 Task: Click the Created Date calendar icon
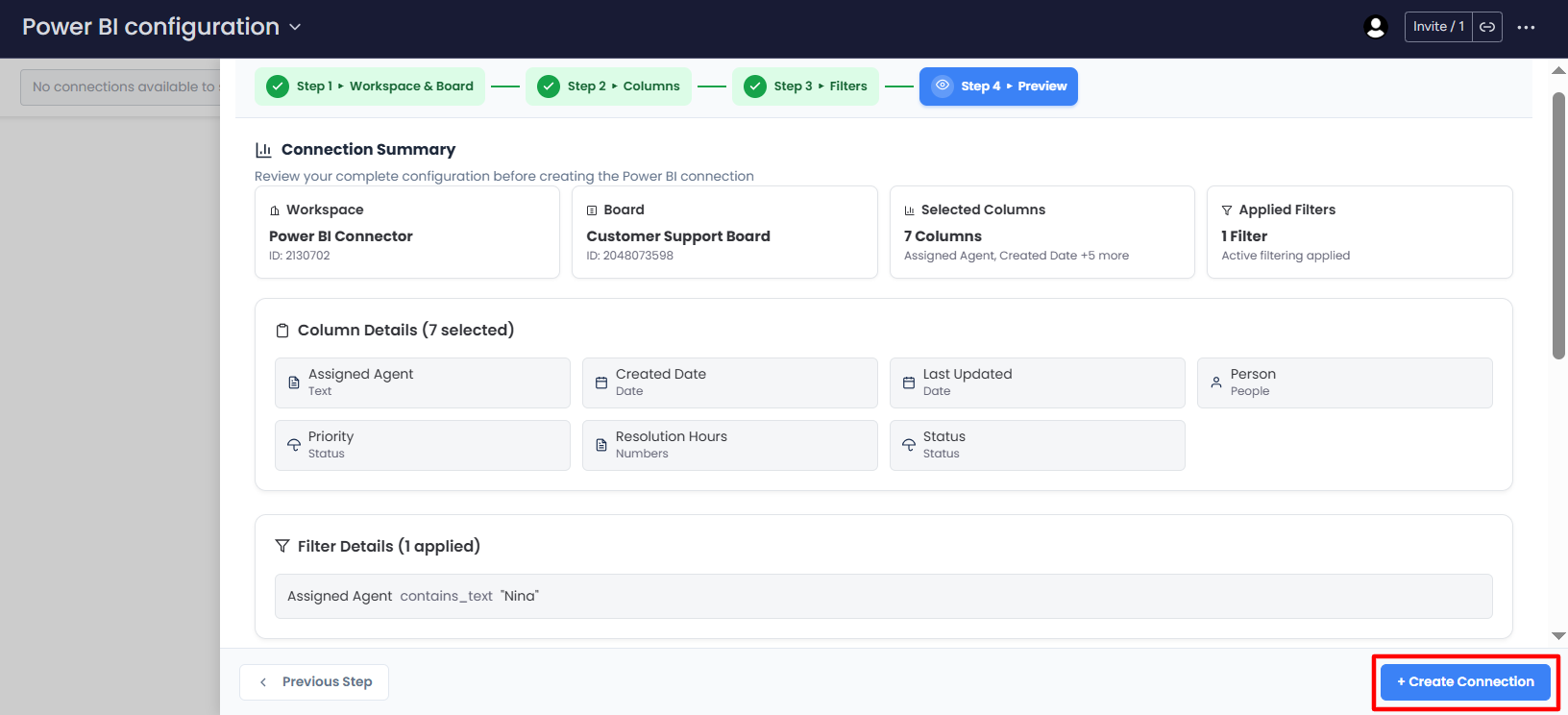coord(601,382)
